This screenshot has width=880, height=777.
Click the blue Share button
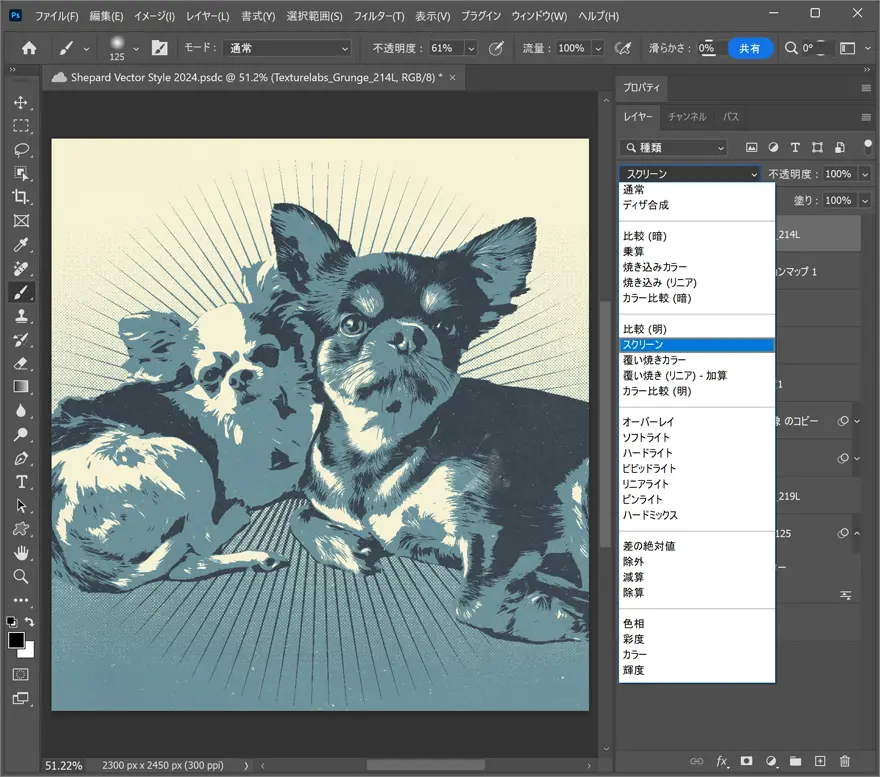tap(749, 48)
